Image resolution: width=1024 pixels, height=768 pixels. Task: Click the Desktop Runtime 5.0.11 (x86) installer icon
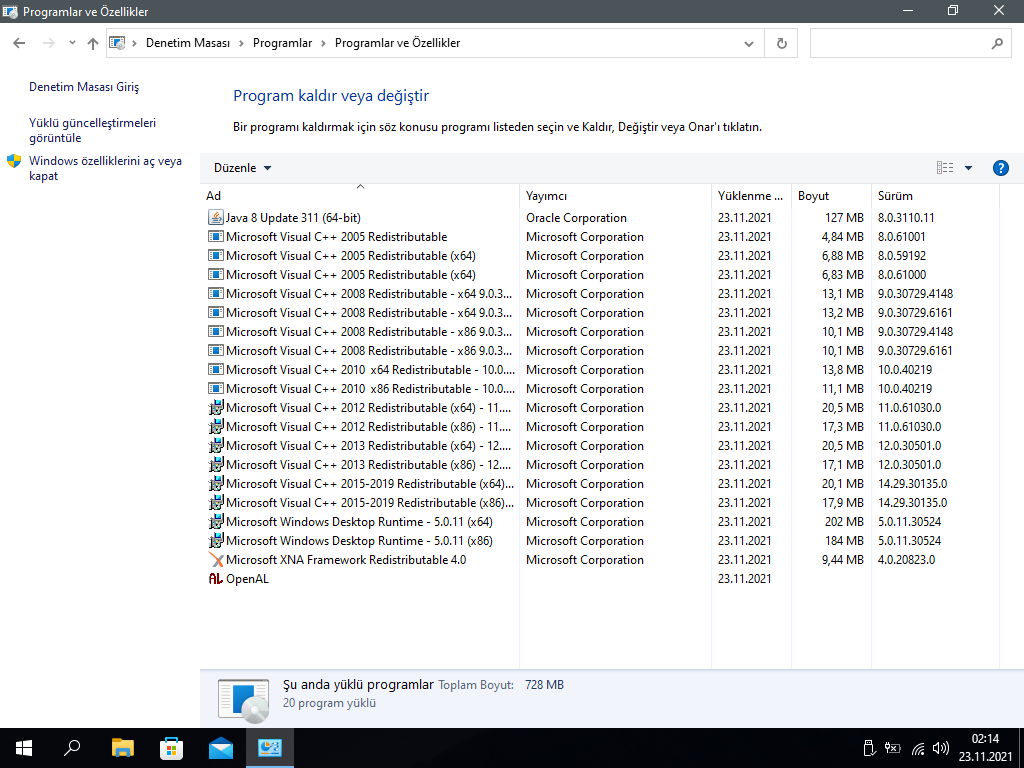(216, 541)
